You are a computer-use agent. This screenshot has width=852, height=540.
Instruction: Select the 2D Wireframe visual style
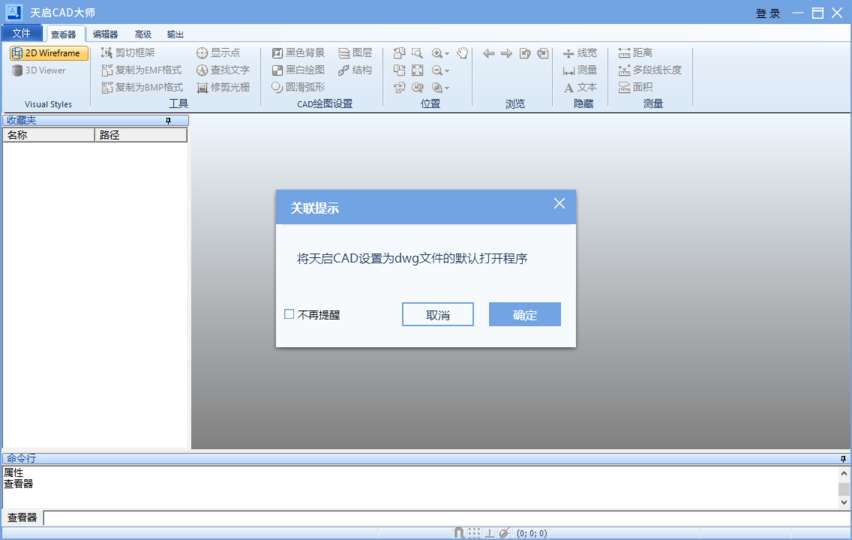[x=48, y=53]
